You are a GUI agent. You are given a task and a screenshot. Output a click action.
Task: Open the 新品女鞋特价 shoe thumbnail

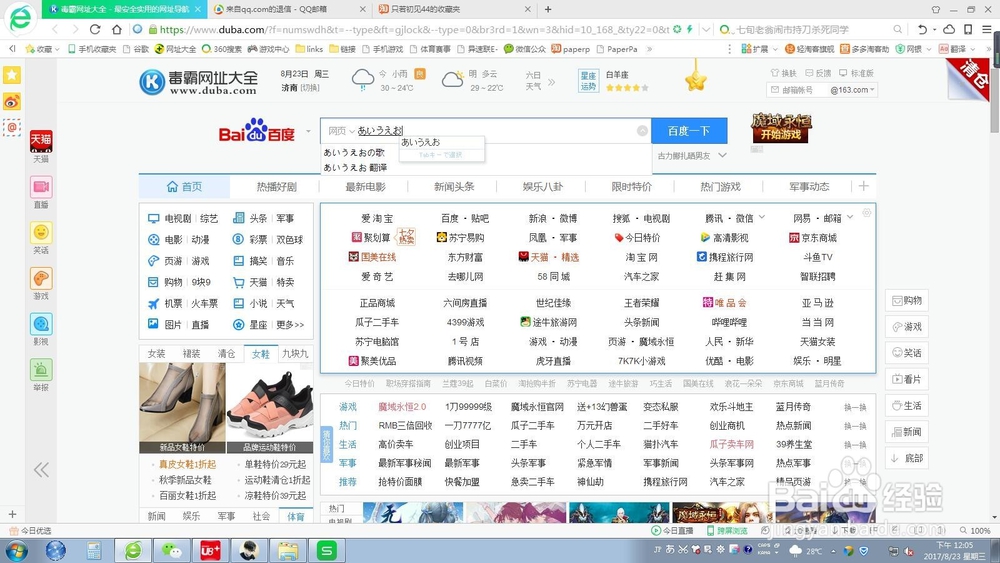[182, 408]
